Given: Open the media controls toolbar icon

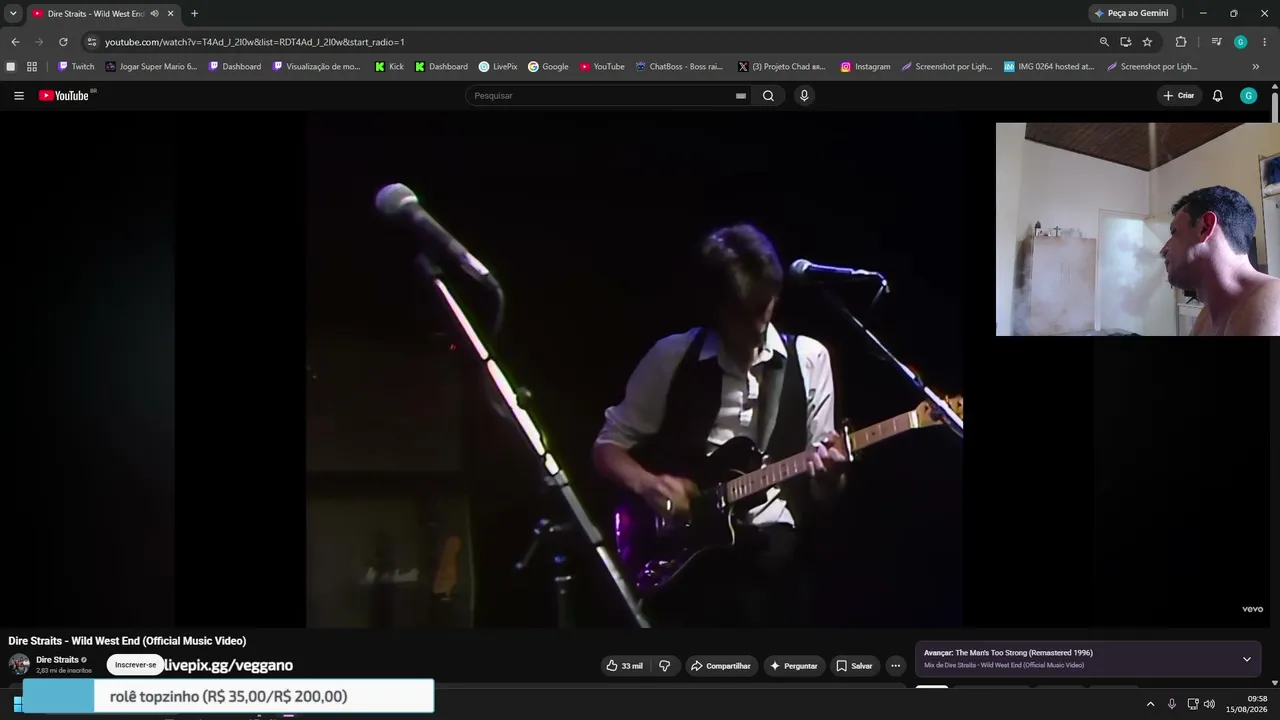Looking at the screenshot, I should coord(1216,42).
